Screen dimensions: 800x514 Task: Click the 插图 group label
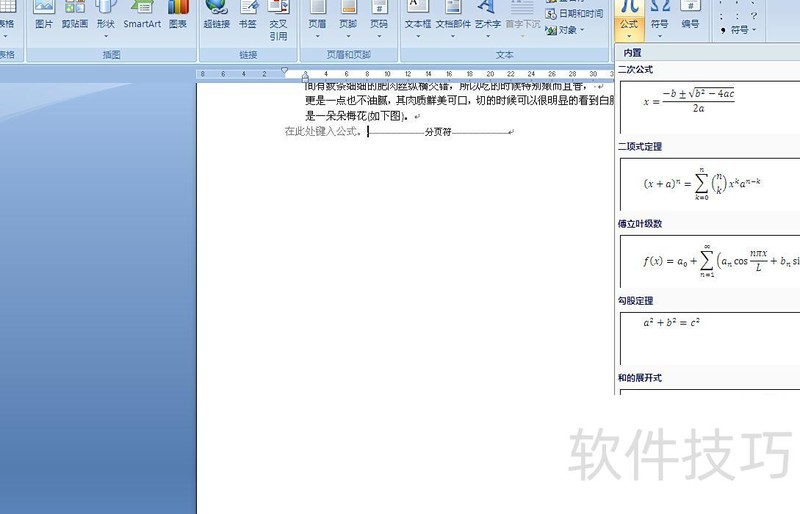tap(111, 55)
